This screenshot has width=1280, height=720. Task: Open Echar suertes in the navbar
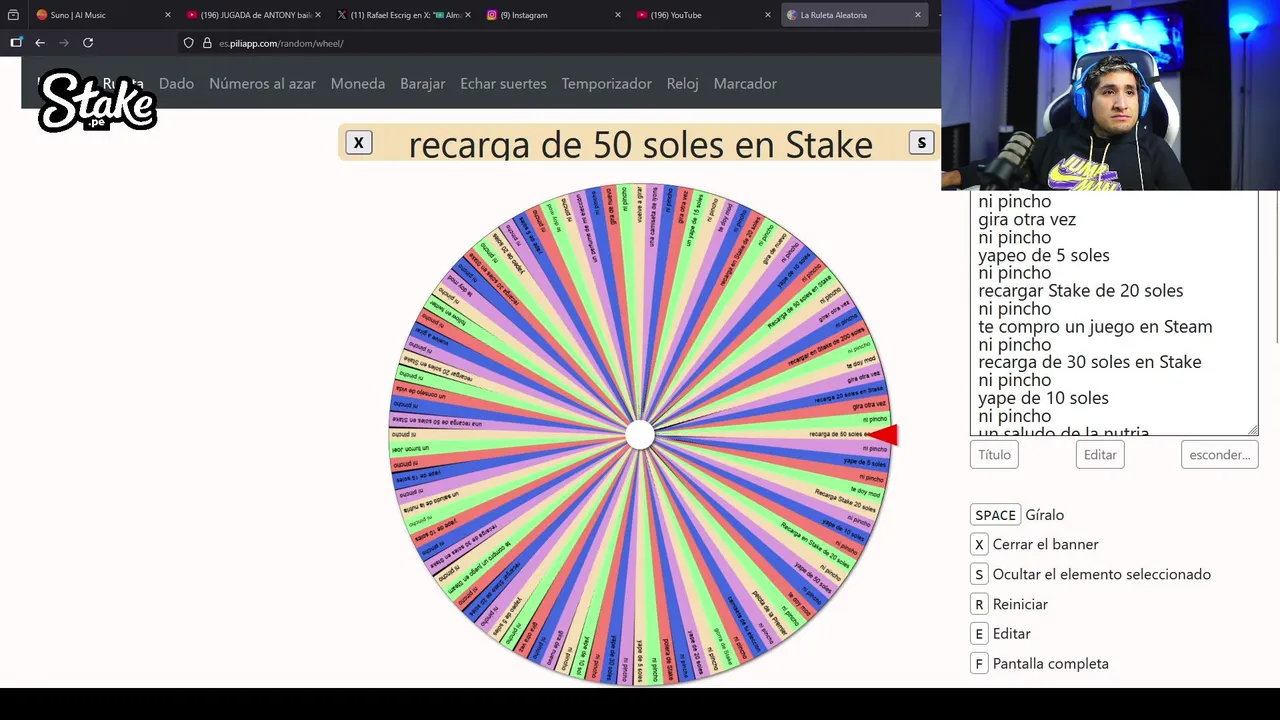(503, 84)
